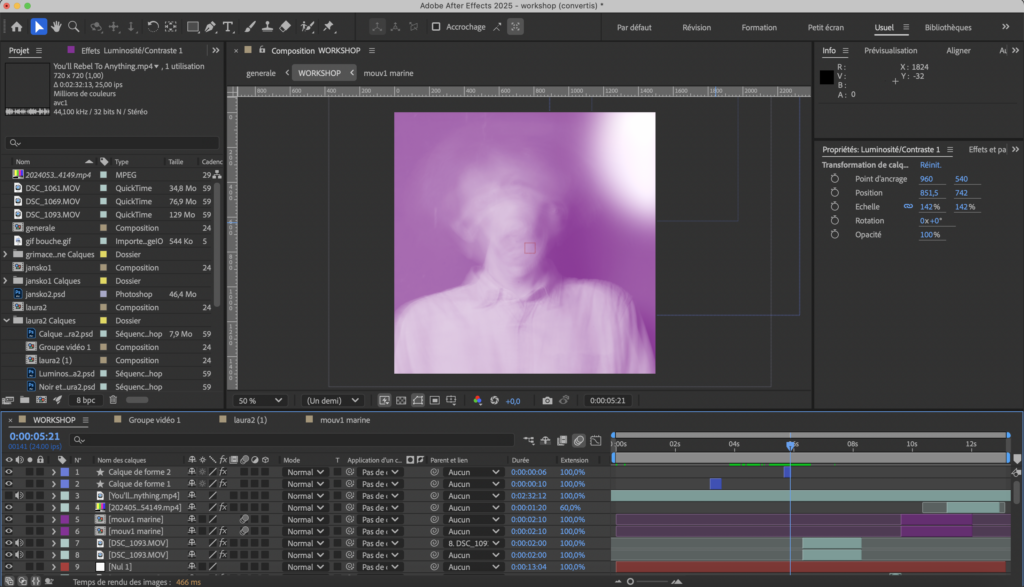Open blend mode dropdown for Nul 1 layer
This screenshot has height=587, width=1024.
click(305, 567)
